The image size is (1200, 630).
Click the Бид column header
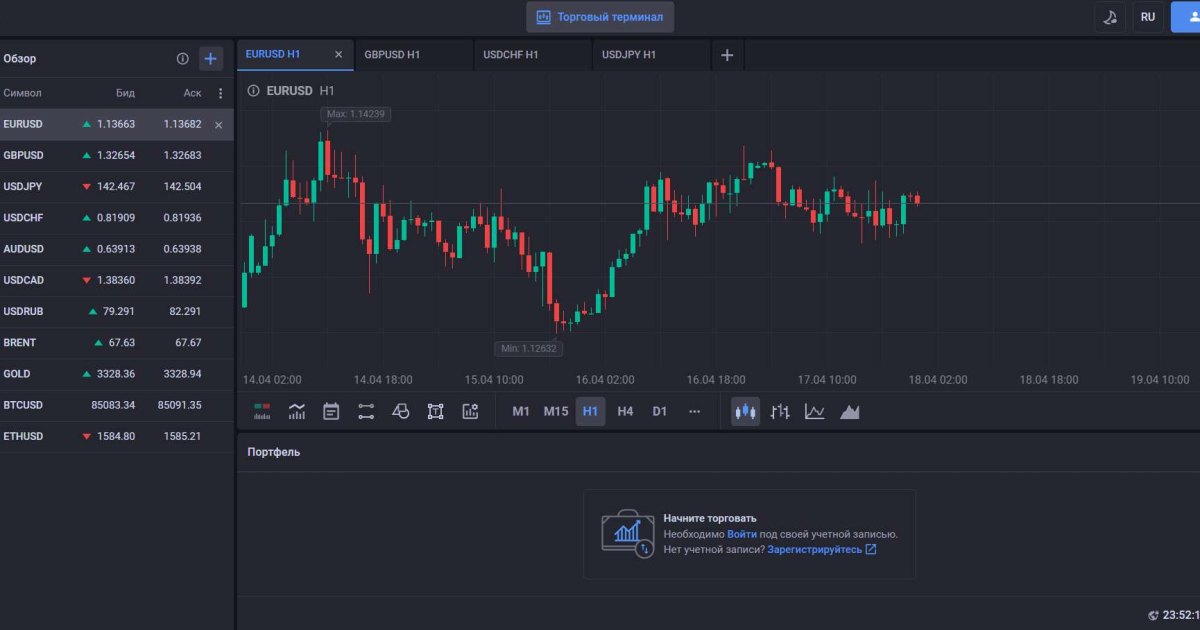(x=125, y=93)
